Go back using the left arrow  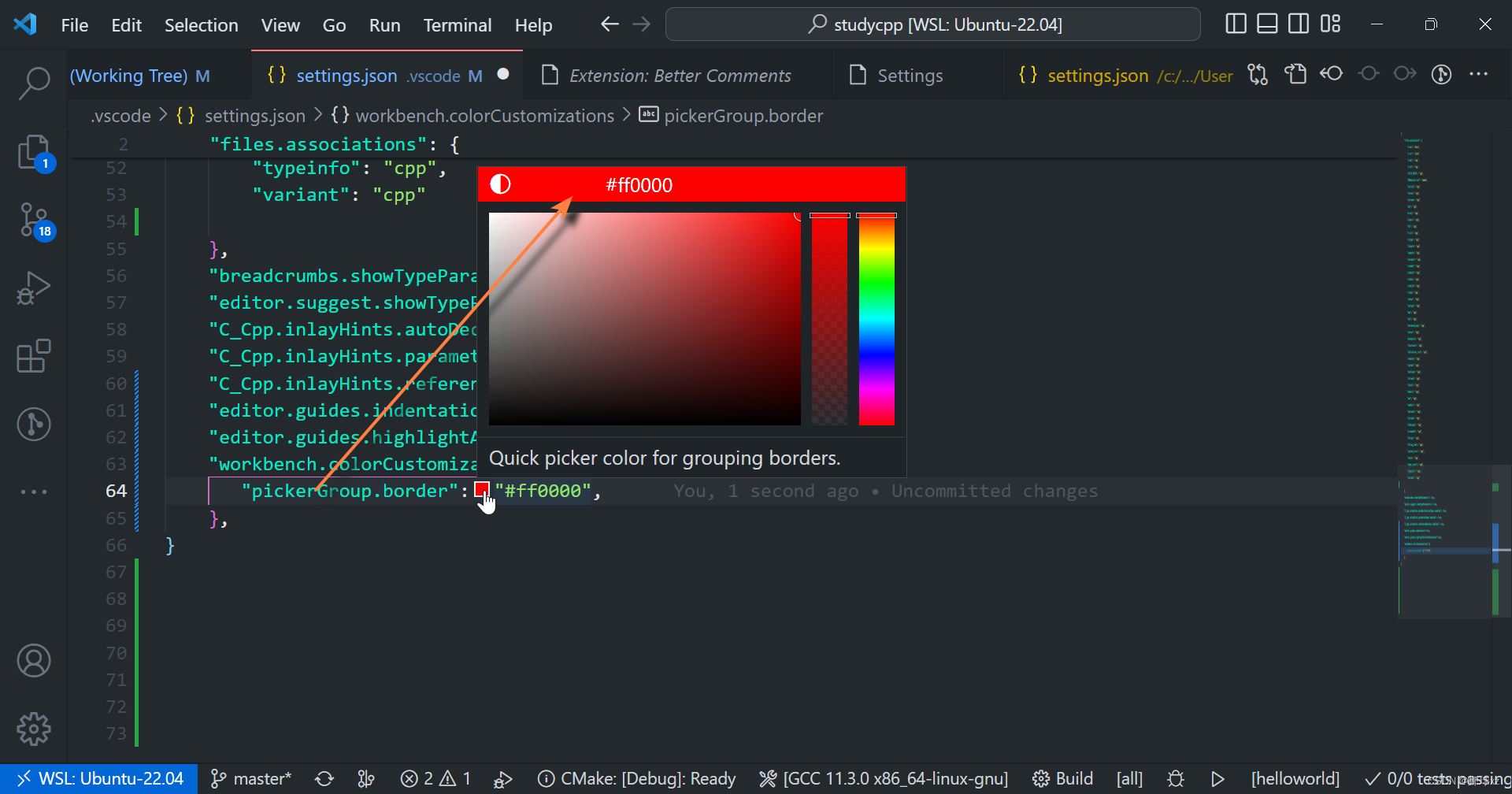[610, 24]
